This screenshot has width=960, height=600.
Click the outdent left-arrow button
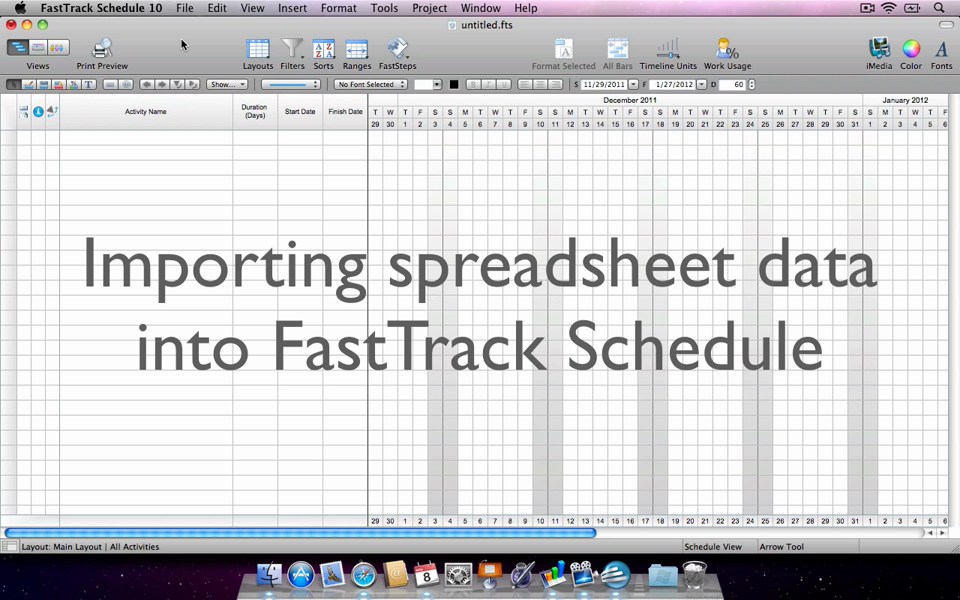coord(147,84)
